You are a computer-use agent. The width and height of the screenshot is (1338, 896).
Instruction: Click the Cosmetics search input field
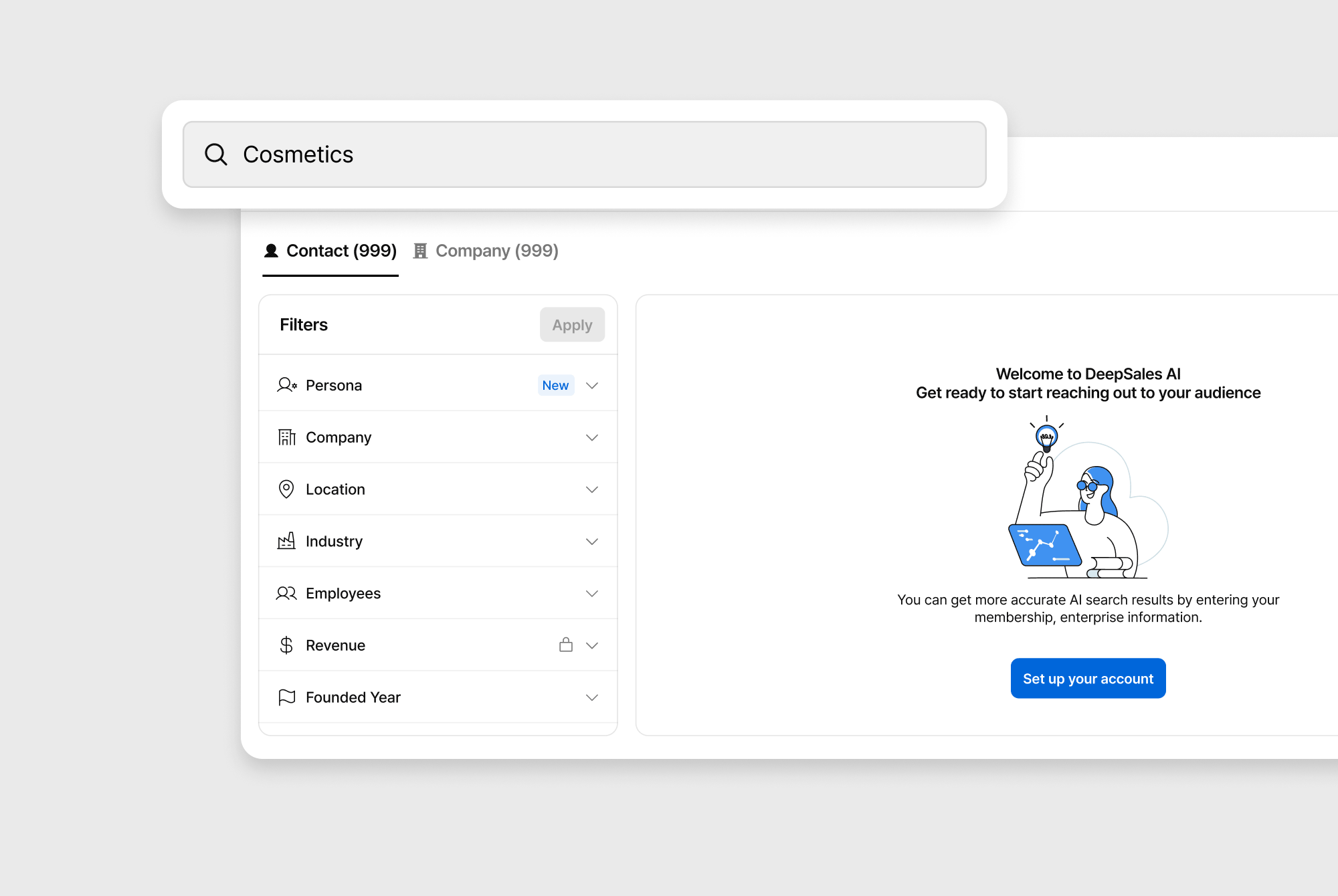pos(602,154)
